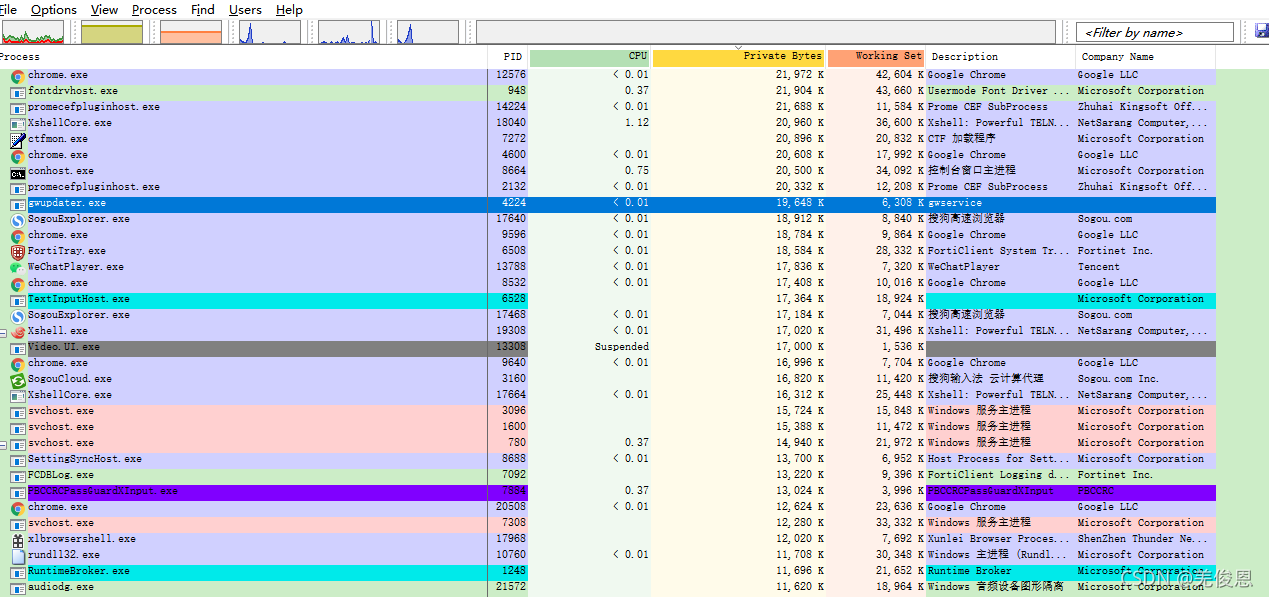Click the fontdrvhost.exe process icon

[x=18, y=91]
